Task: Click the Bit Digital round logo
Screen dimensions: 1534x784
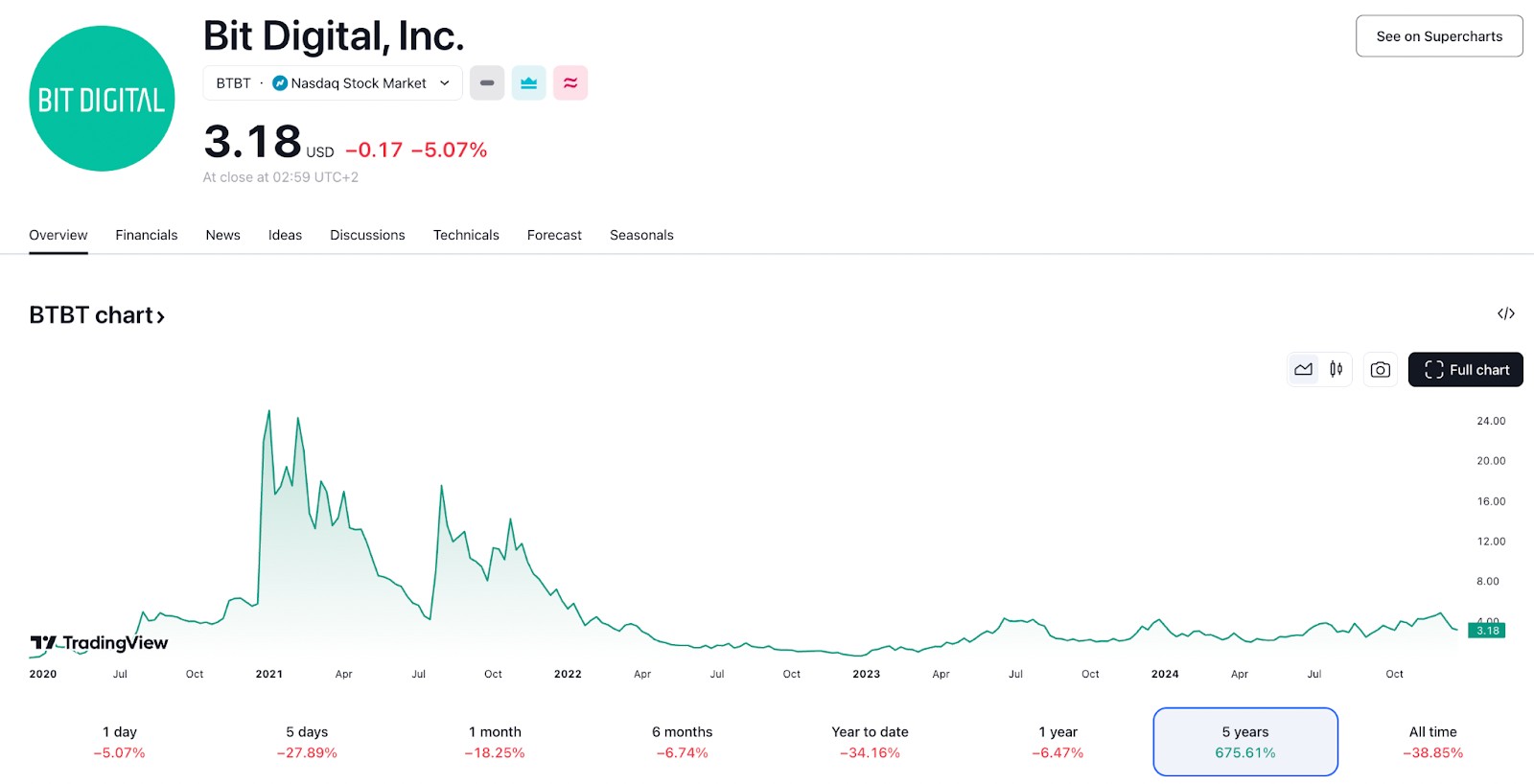Action: tap(102, 99)
